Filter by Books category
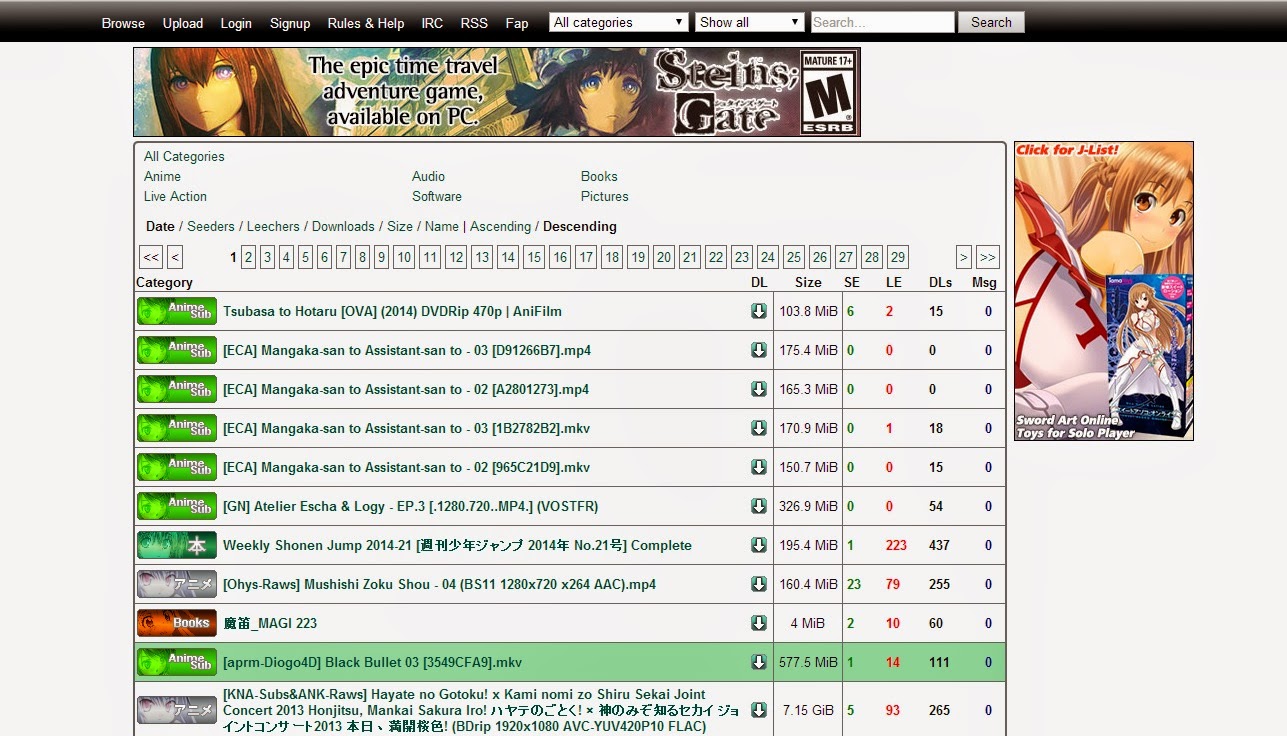 [x=599, y=176]
